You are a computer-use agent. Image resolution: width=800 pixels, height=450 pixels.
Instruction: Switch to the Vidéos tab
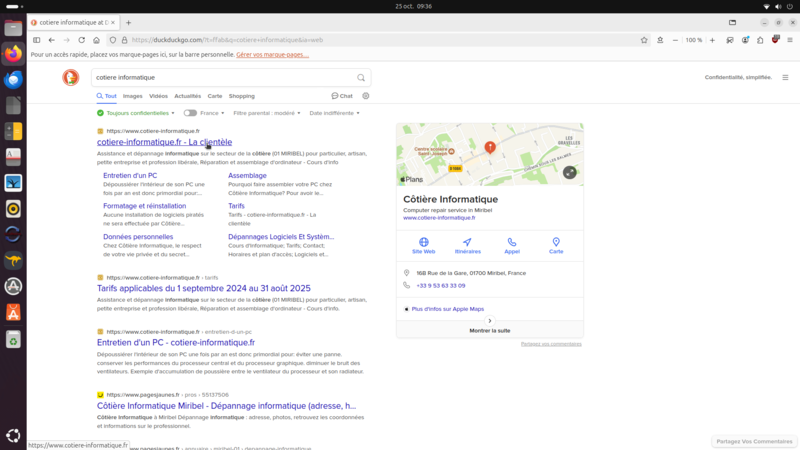[x=158, y=96]
